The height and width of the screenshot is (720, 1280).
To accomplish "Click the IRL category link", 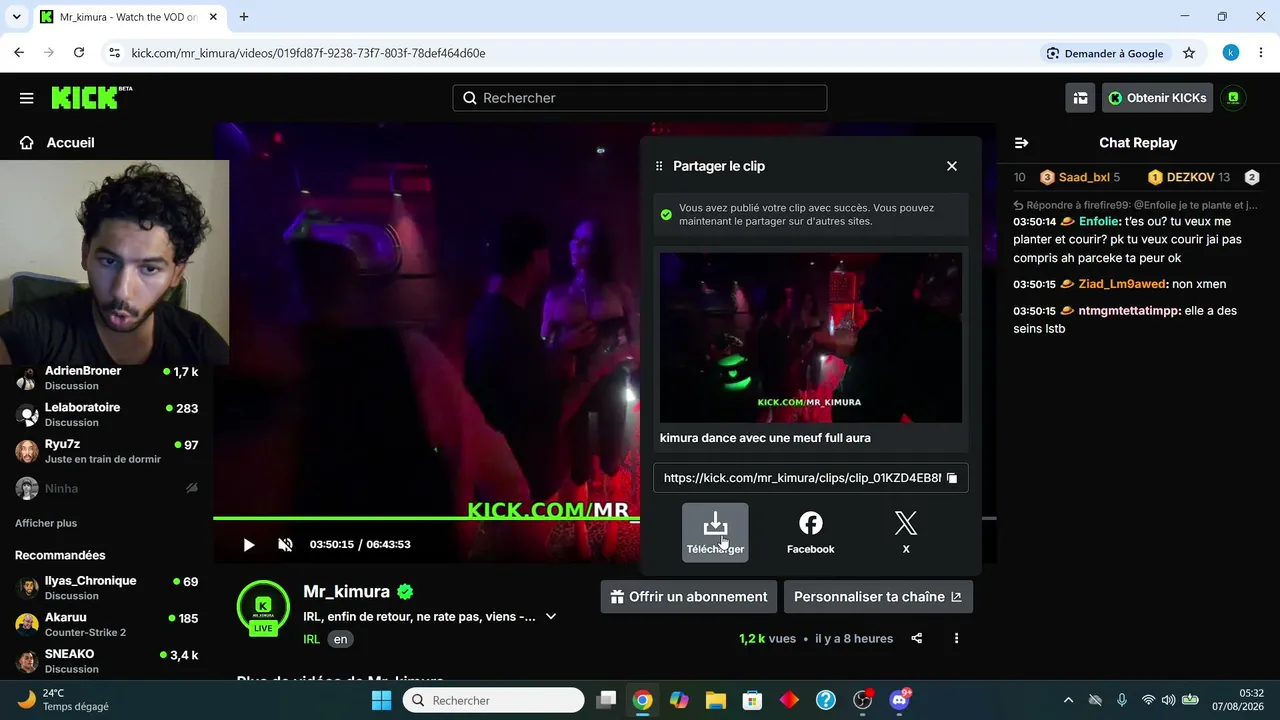I will (312, 639).
